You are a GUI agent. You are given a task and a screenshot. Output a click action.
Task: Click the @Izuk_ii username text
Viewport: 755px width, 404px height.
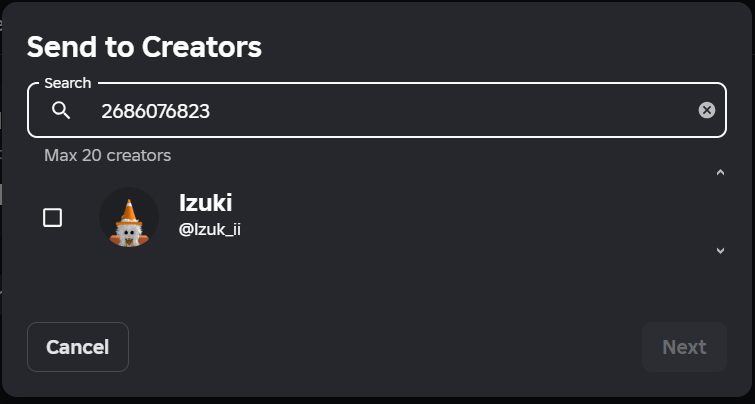tap(209, 230)
